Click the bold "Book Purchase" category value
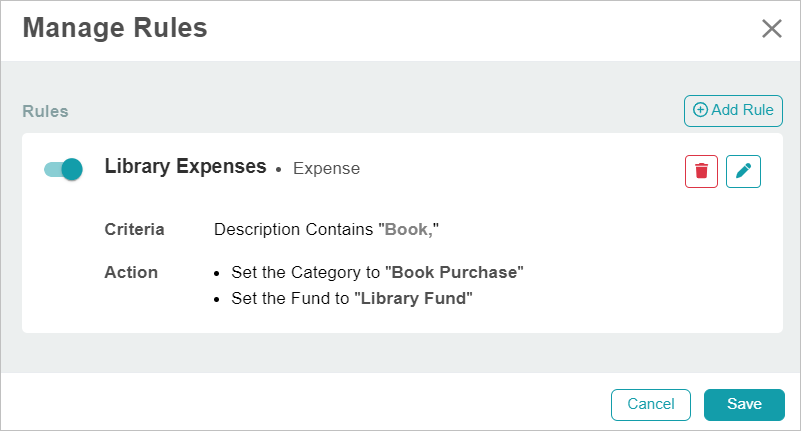This screenshot has width=801, height=431. click(x=455, y=272)
